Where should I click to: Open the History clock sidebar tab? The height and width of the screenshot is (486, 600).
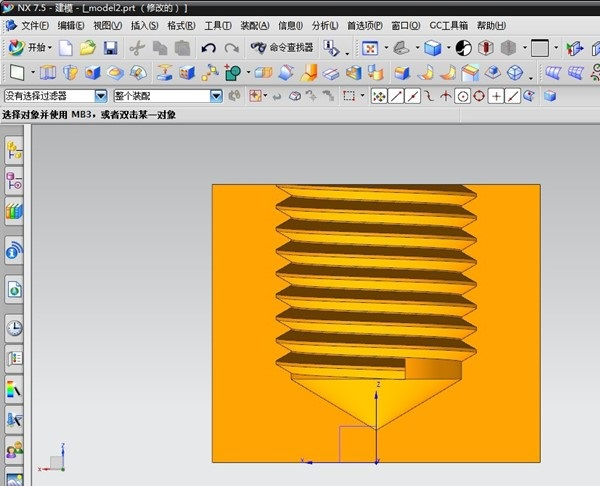(x=14, y=327)
